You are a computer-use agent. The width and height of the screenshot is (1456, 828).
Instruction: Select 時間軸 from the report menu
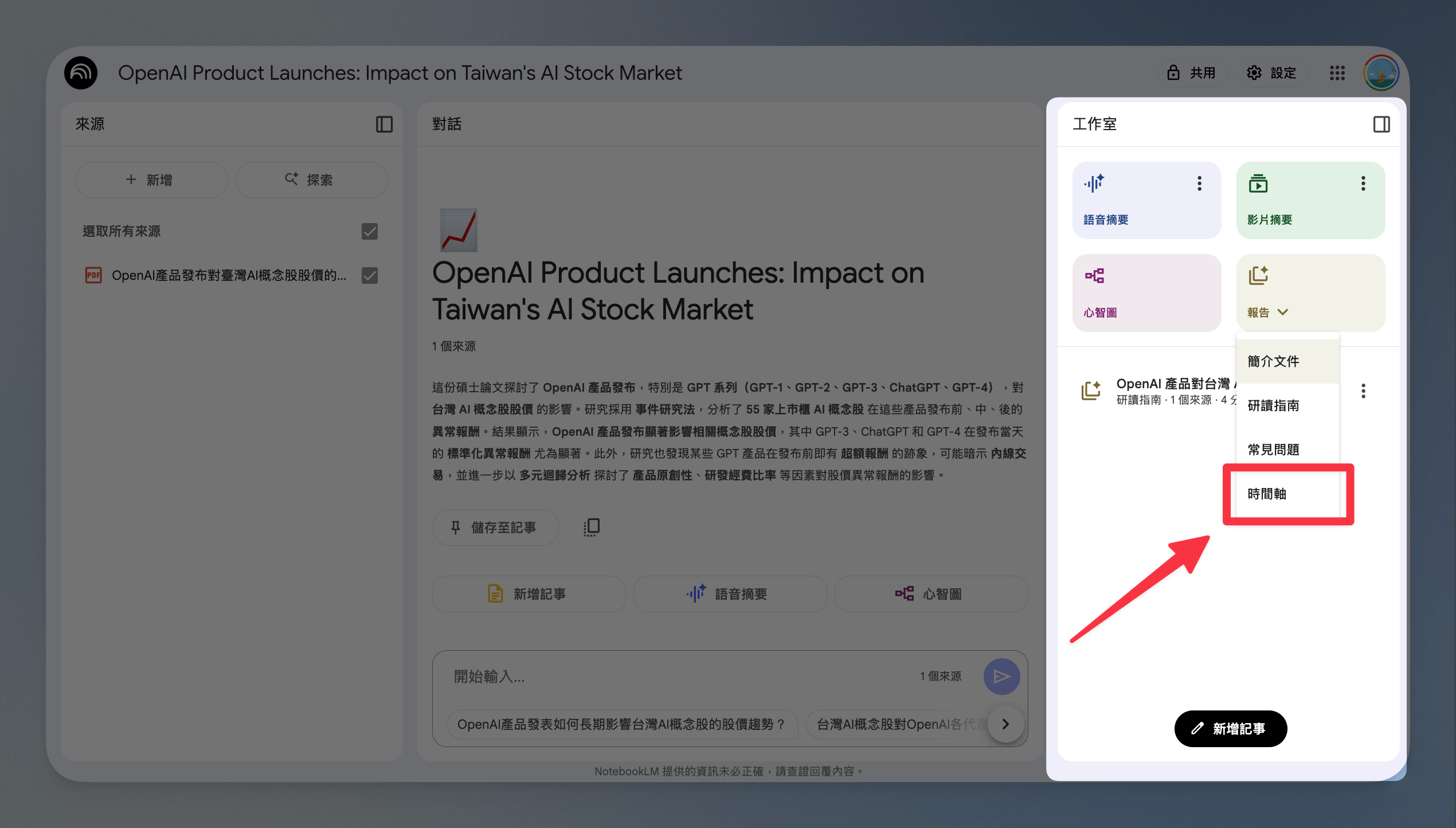click(x=1287, y=494)
